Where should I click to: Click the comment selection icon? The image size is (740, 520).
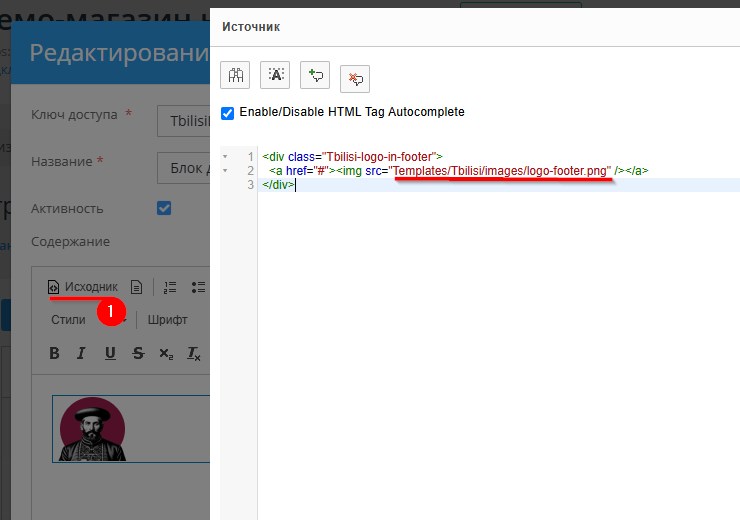(315, 76)
